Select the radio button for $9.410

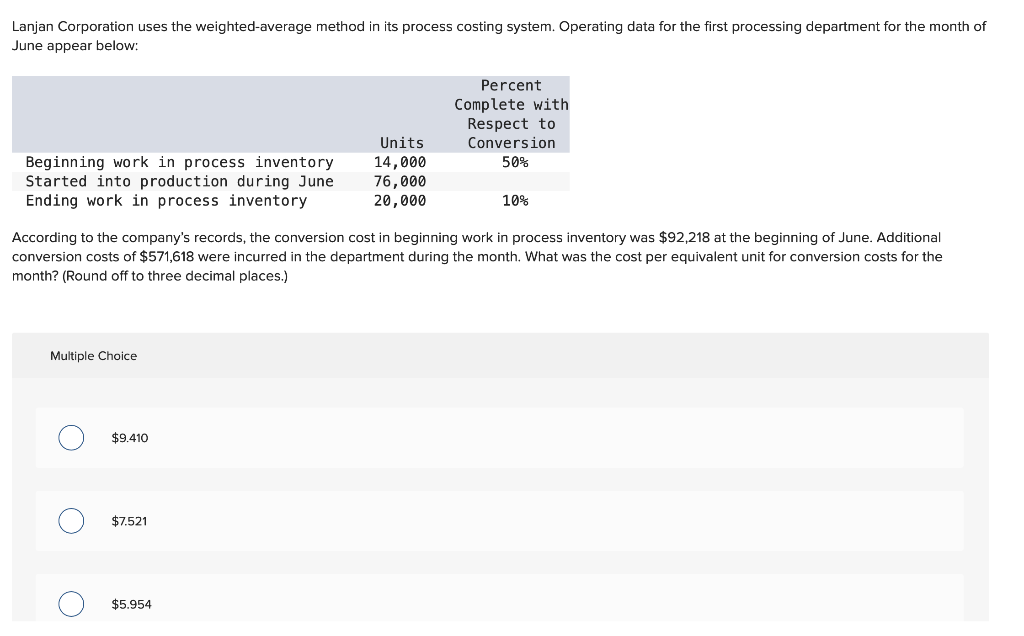[x=70, y=437]
